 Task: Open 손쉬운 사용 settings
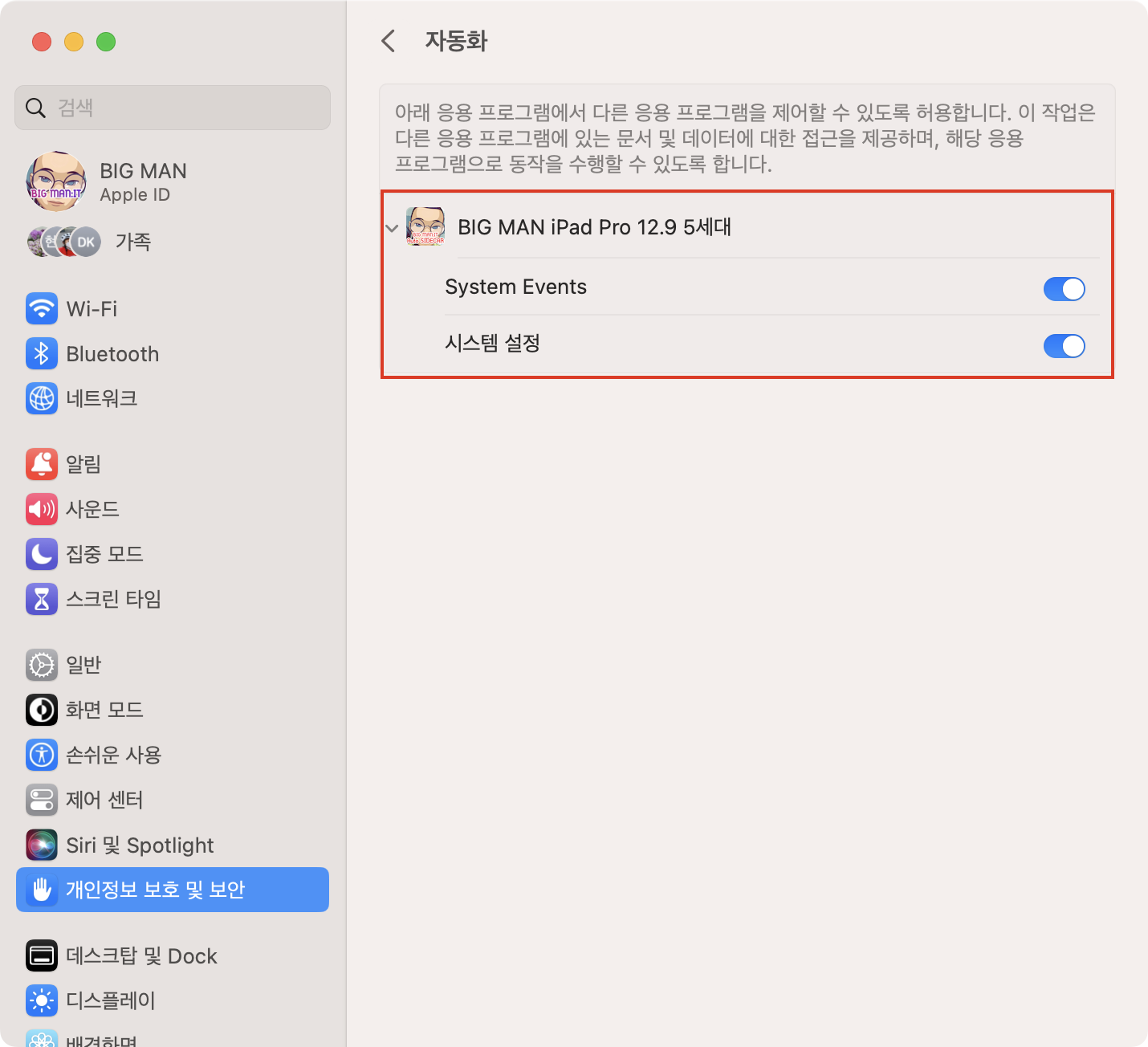(173, 755)
